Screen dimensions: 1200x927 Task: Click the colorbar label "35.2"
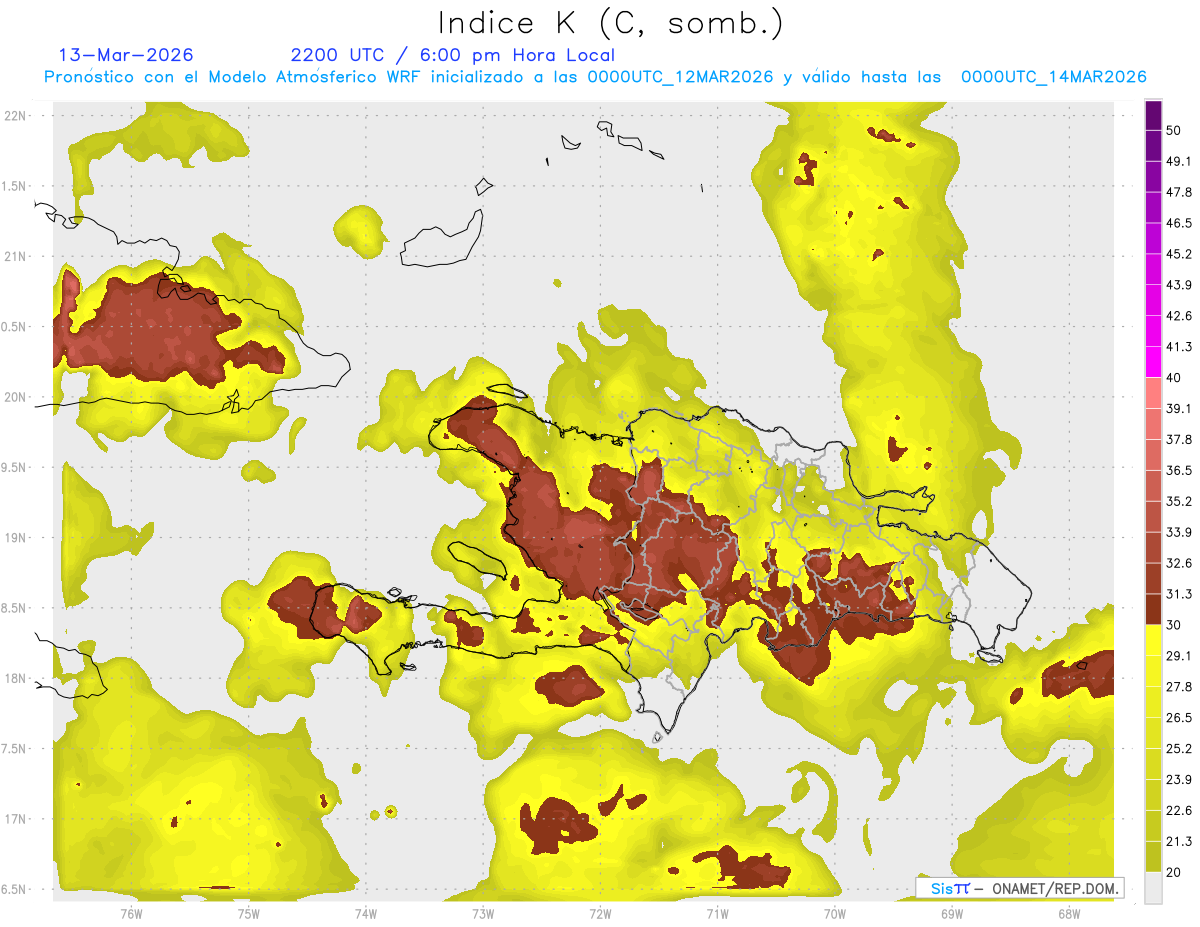[1180, 502]
